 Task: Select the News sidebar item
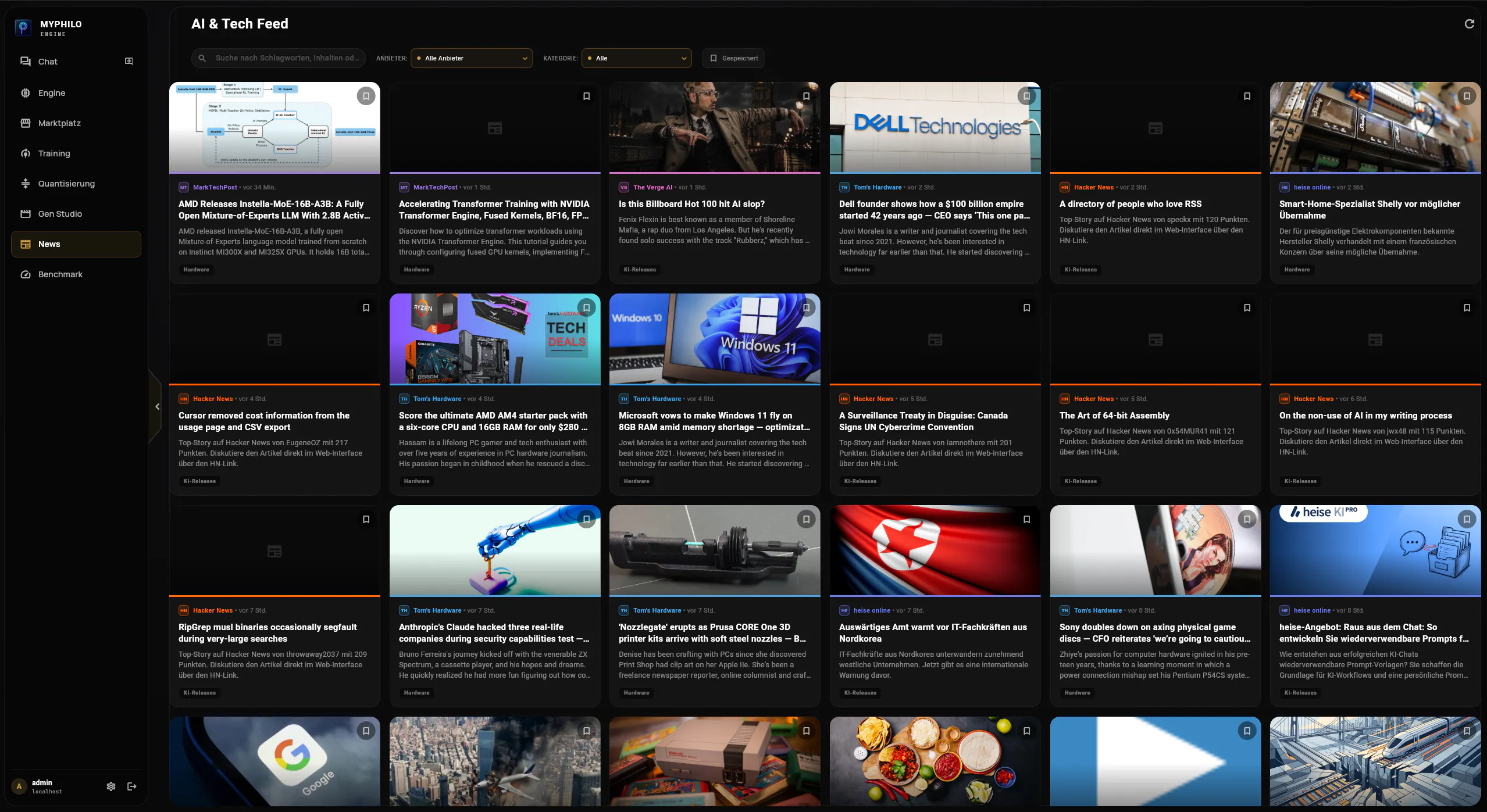point(76,244)
